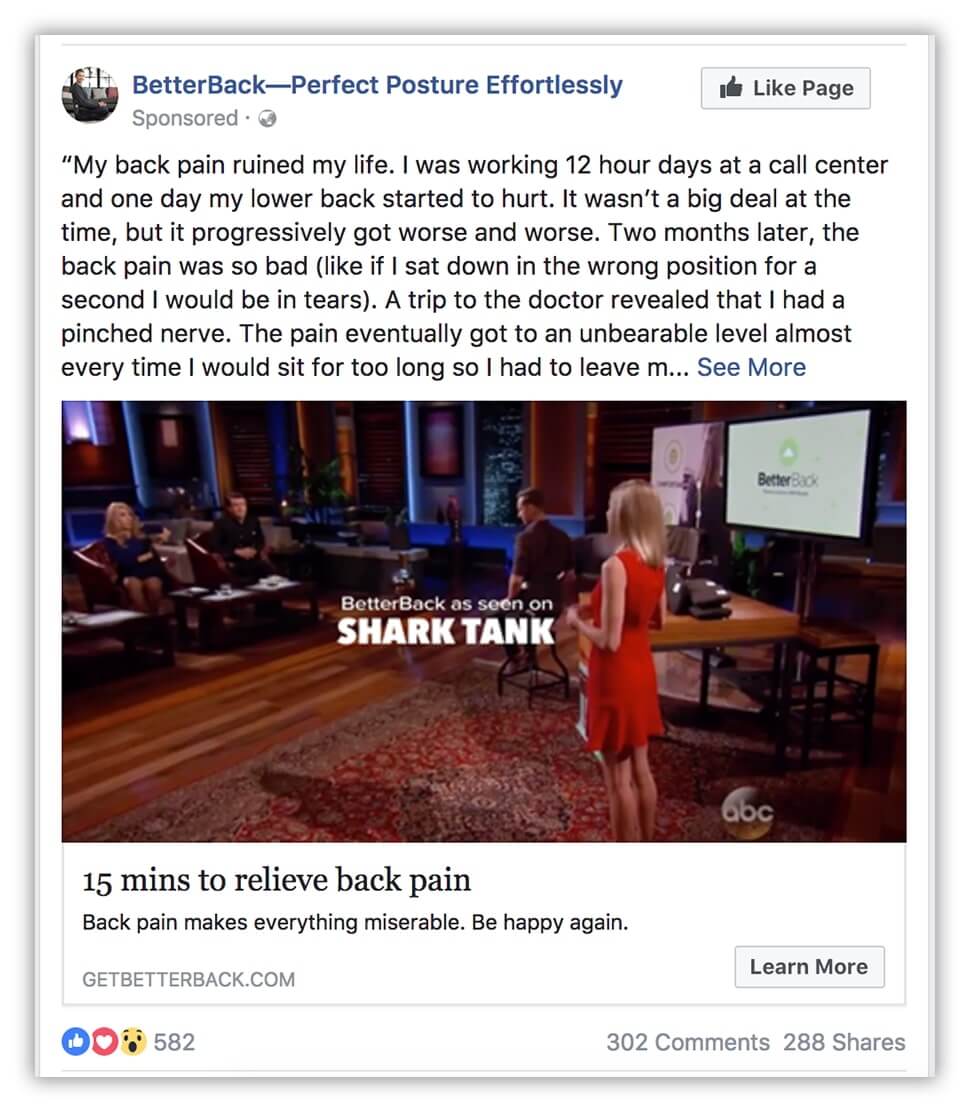Click the yellow Wow reaction emoji

pos(132,1041)
